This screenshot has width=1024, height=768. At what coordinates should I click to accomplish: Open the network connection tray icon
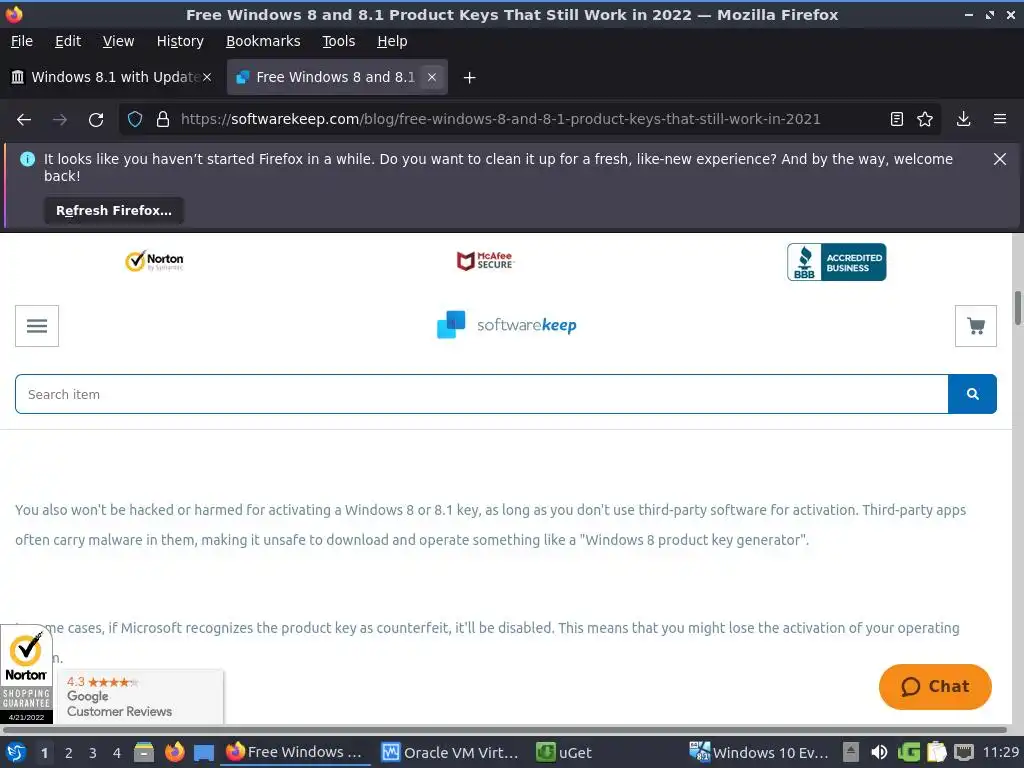tap(964, 752)
